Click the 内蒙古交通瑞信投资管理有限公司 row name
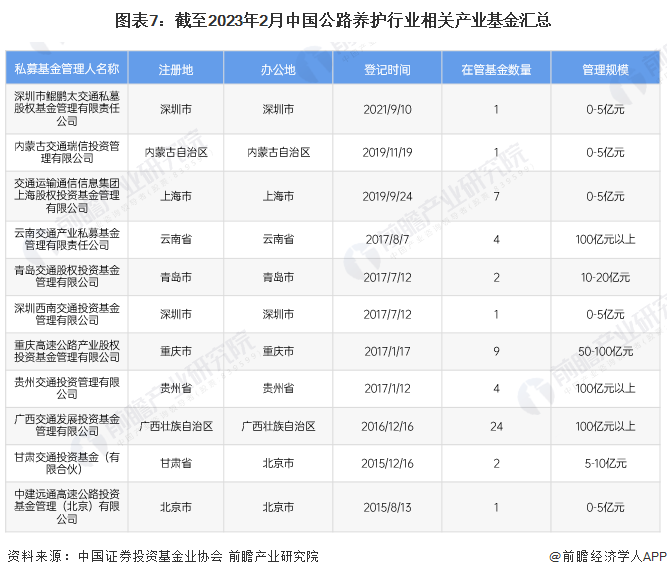The height and width of the screenshot is (577, 667). [x=67, y=152]
